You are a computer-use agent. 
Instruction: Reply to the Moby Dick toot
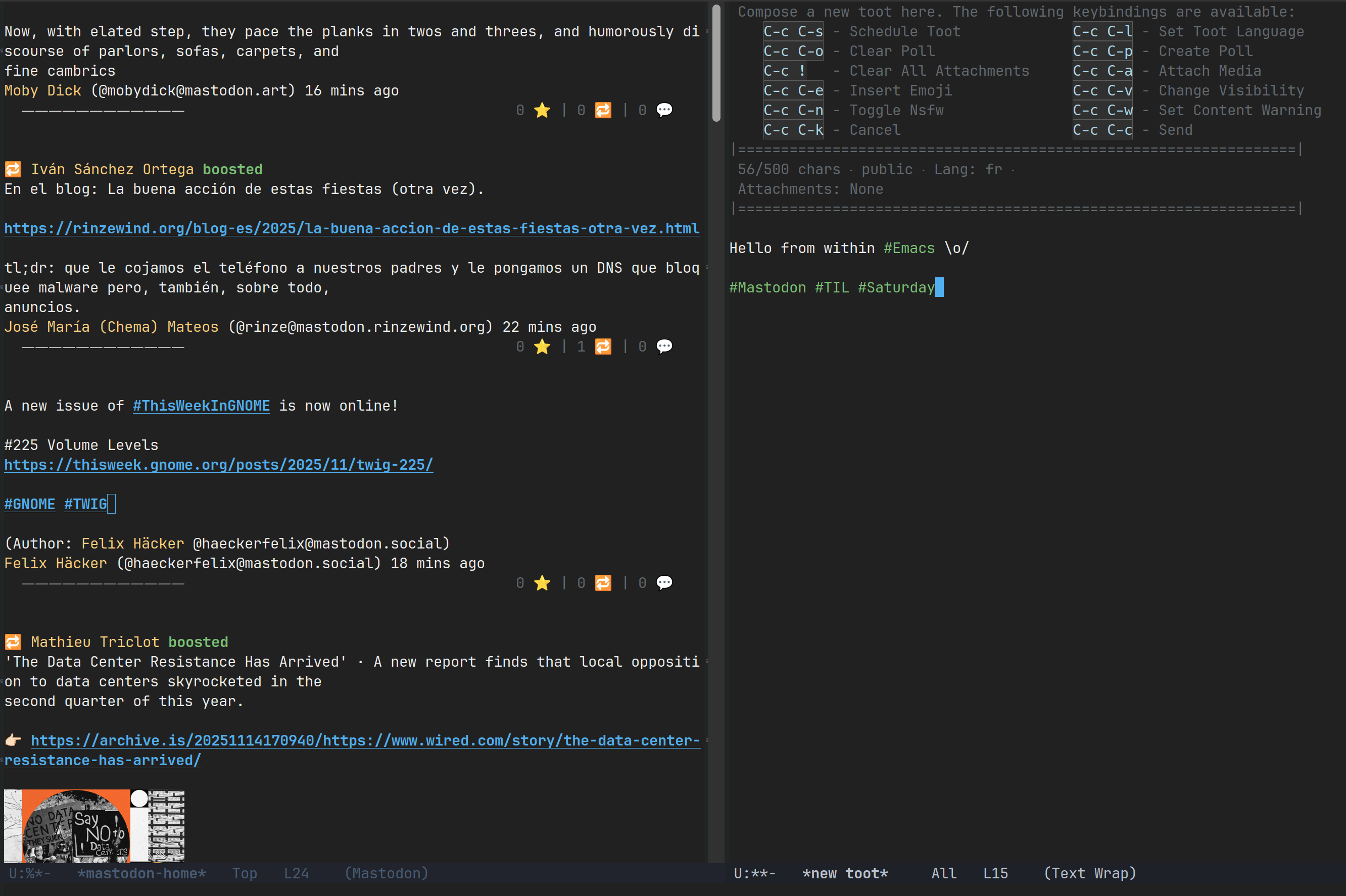pos(664,110)
